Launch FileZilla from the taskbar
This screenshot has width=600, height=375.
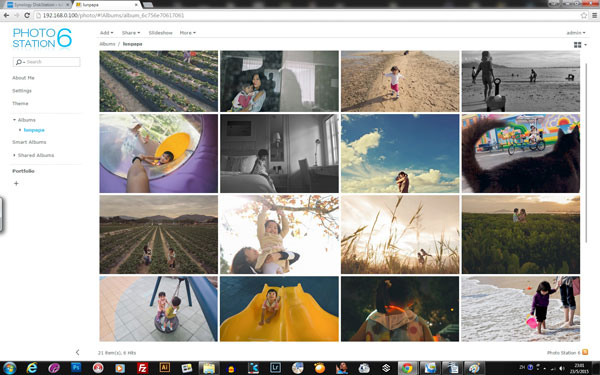(x=142, y=368)
